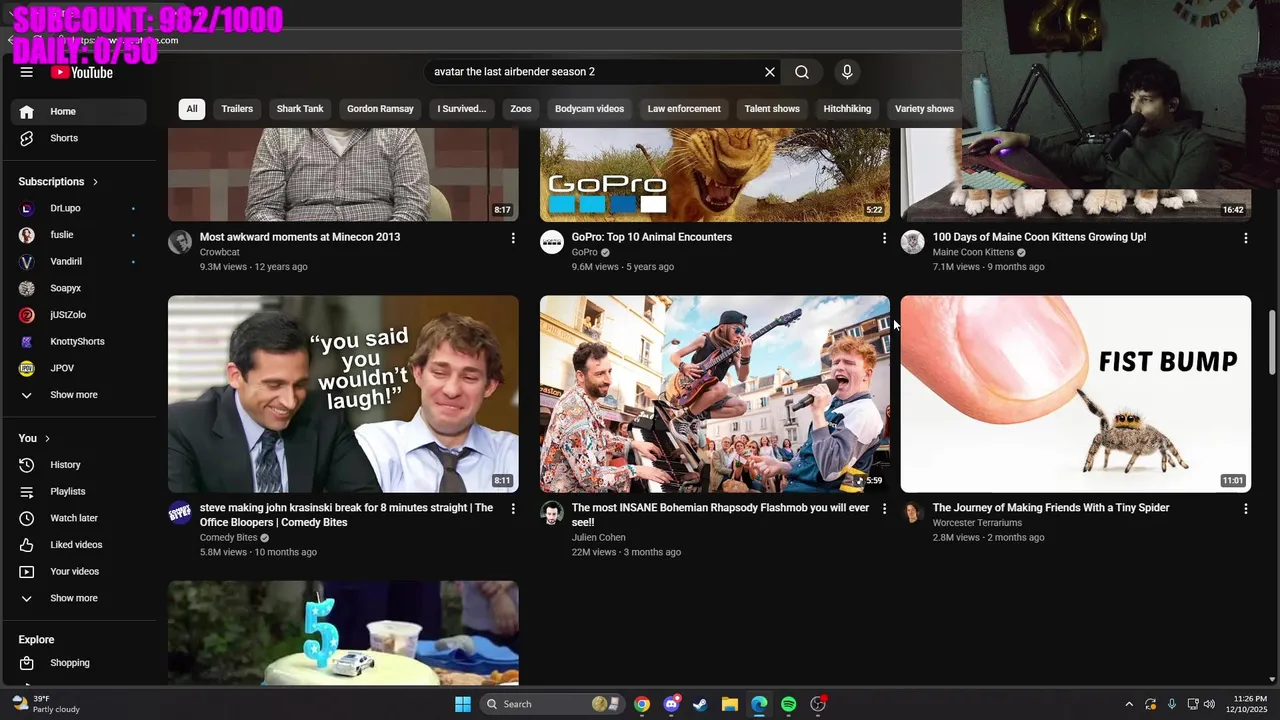Select the Gordon Ramsay filter chip

tap(380, 109)
